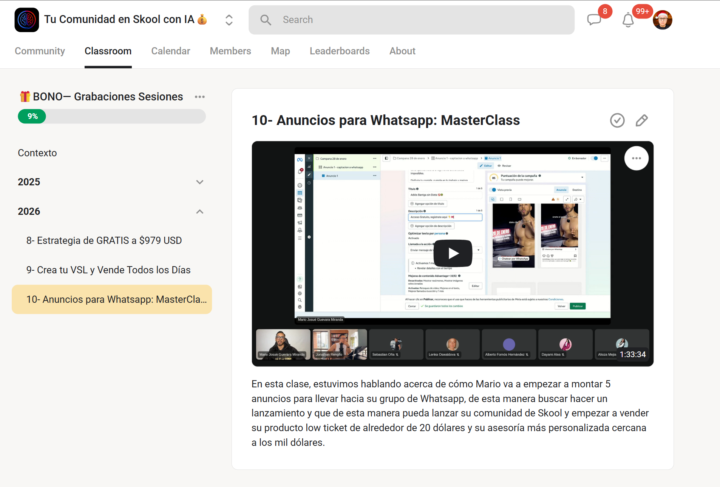Select lesson 10- Anuncios para Whatsapp

[x=112, y=299]
